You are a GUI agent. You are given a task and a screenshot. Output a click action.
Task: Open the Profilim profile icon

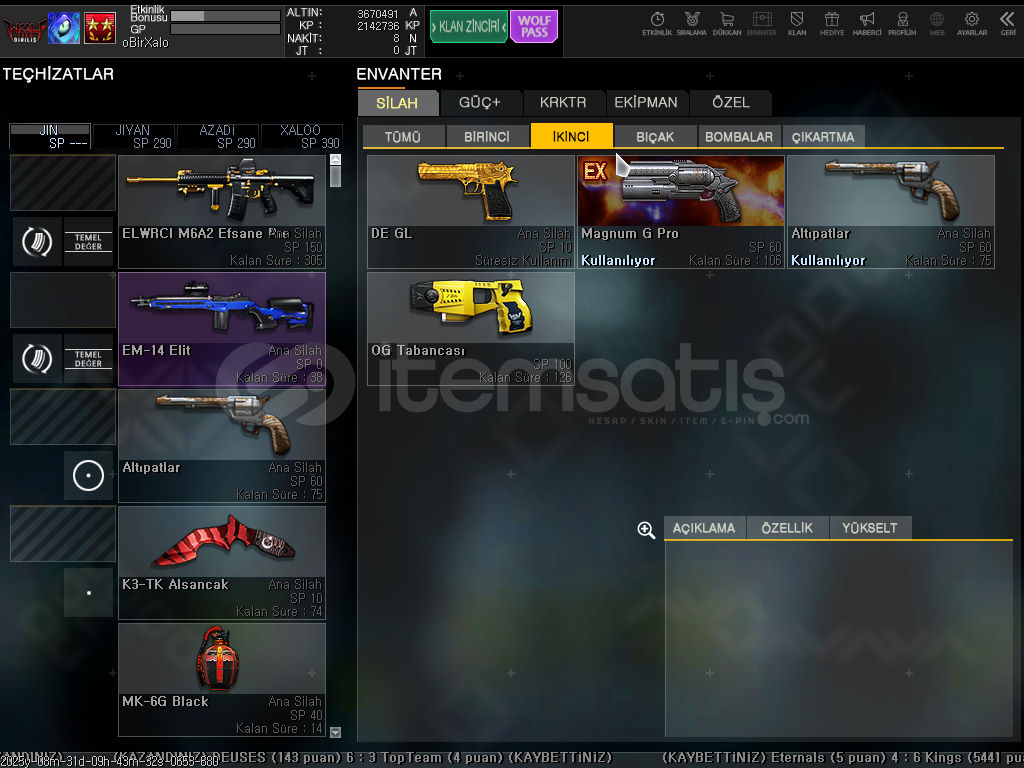pos(902,24)
